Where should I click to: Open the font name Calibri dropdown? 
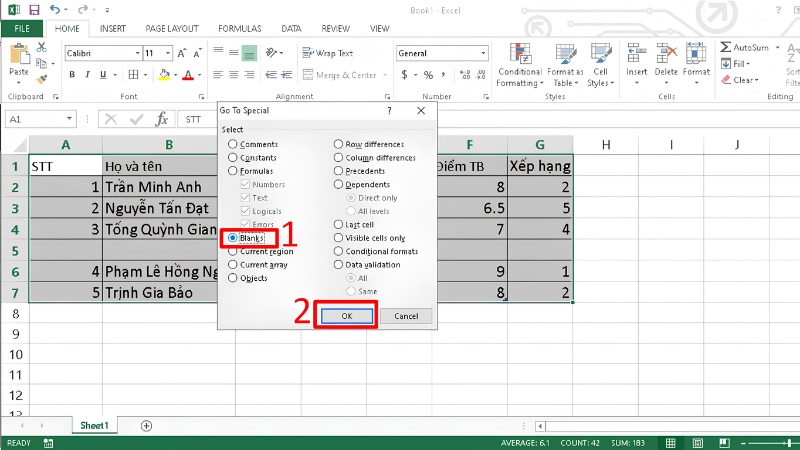(x=137, y=53)
